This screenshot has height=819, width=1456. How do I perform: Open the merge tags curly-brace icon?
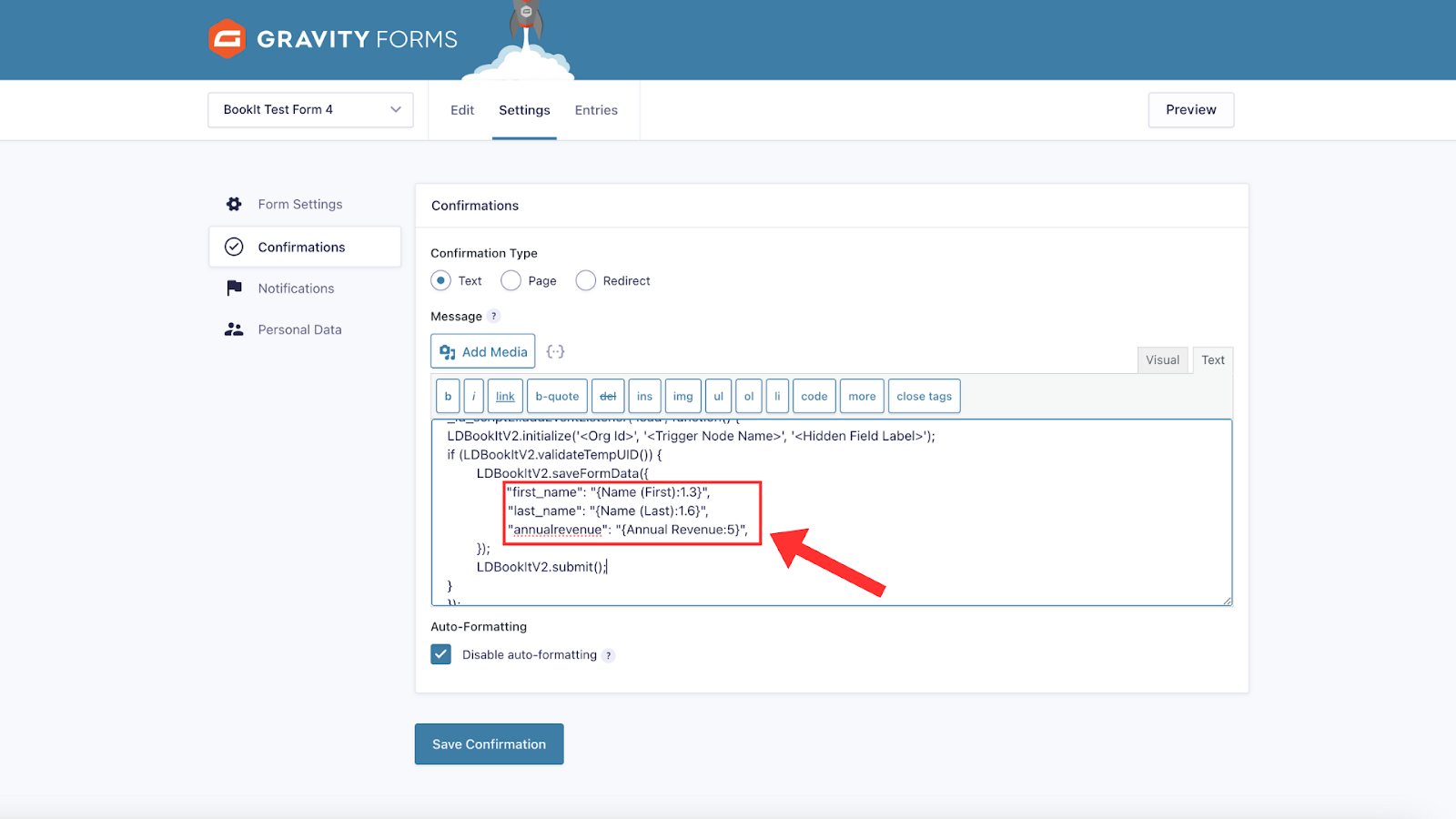coord(555,351)
